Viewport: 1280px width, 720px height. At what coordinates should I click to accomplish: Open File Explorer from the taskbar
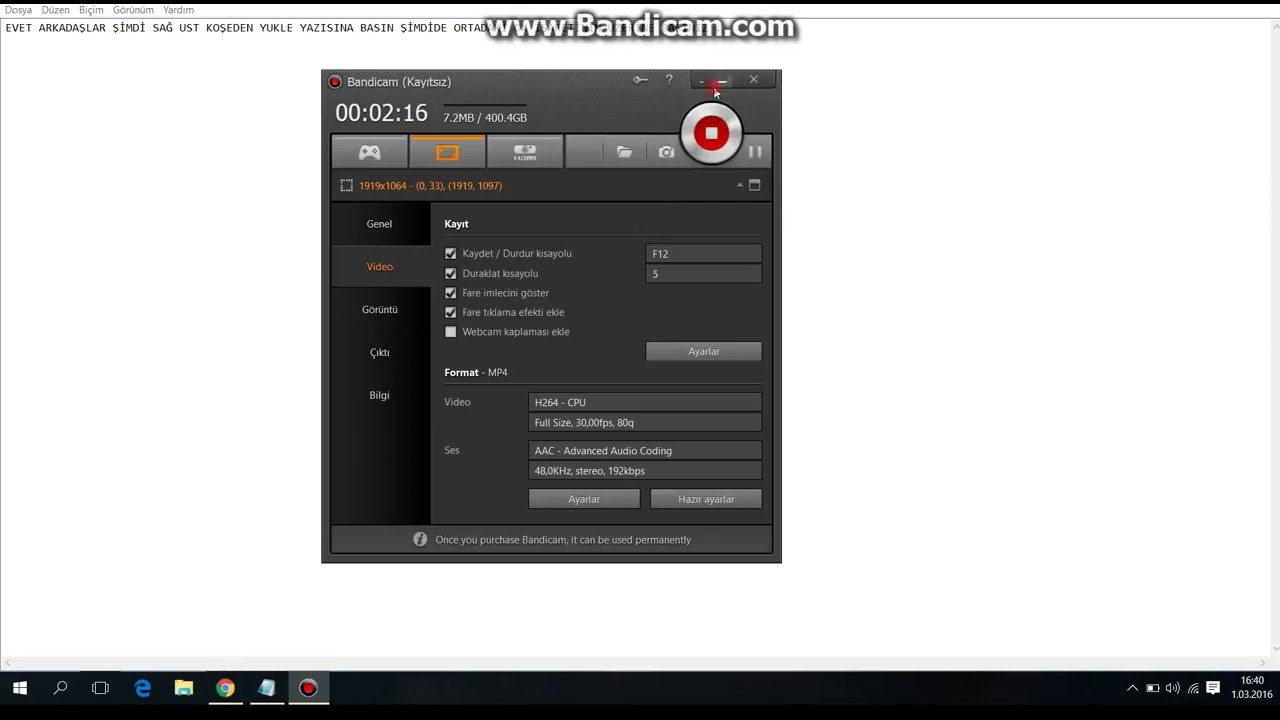[184, 688]
